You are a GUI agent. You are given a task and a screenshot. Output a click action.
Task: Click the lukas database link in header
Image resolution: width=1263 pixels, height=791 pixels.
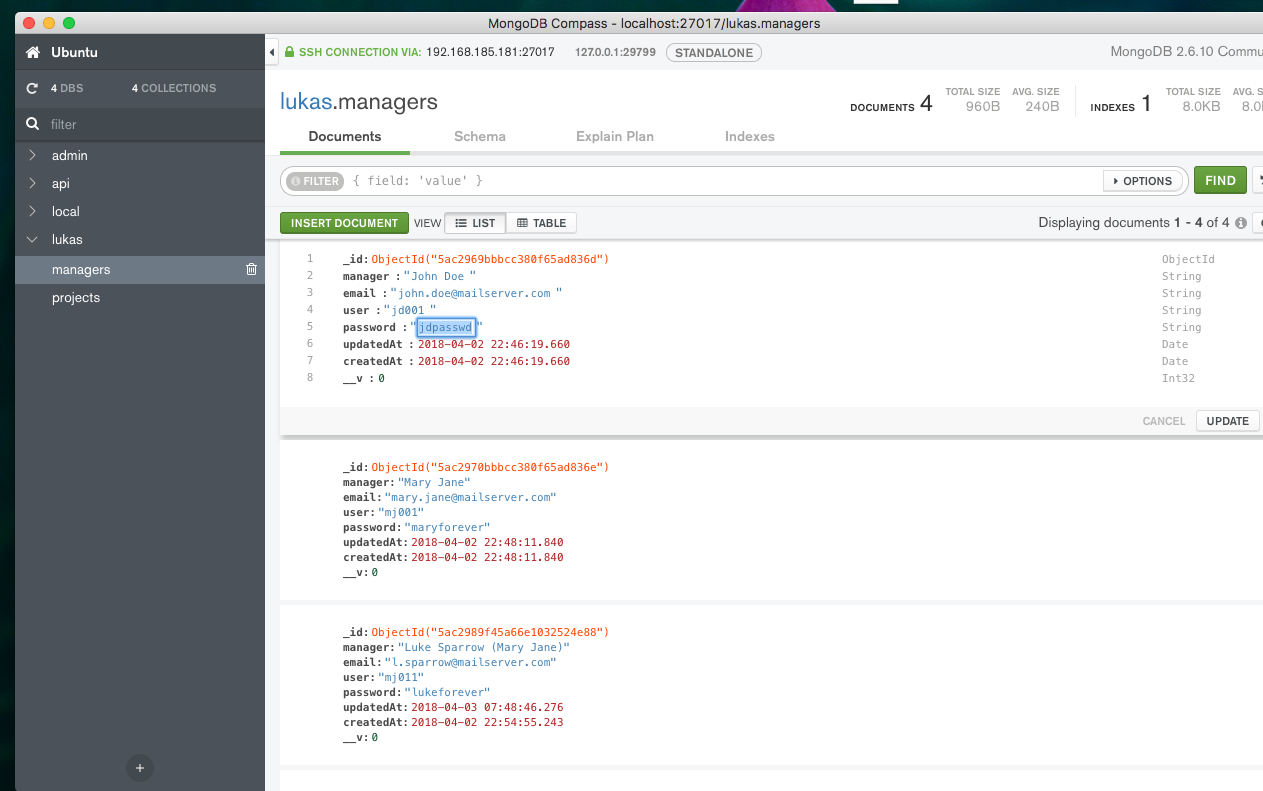coord(304,102)
